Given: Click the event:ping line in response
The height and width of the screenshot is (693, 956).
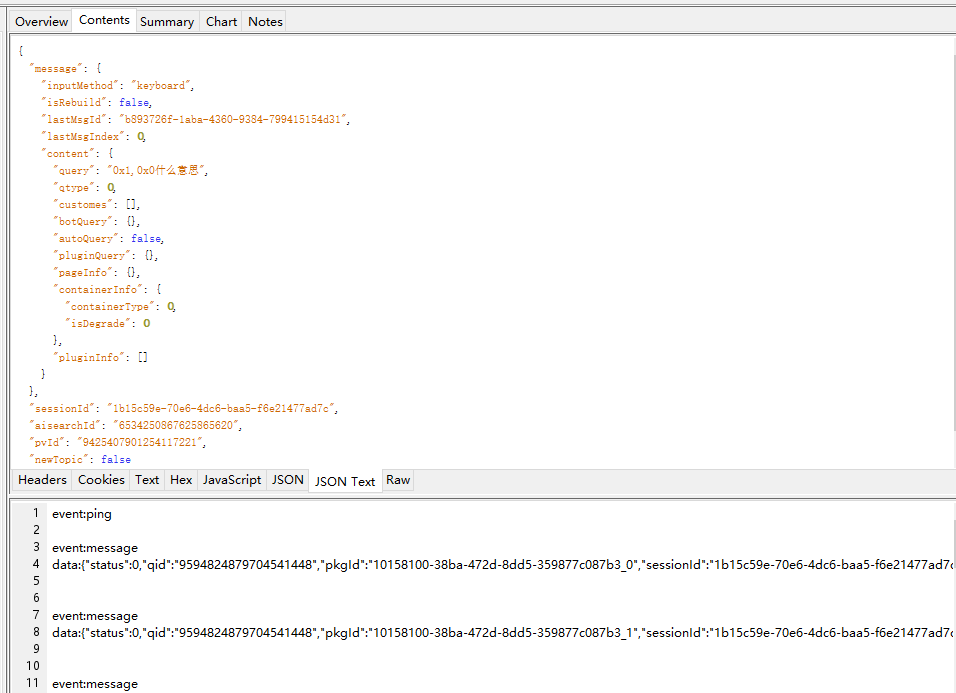Looking at the screenshot, I should pos(82,514).
